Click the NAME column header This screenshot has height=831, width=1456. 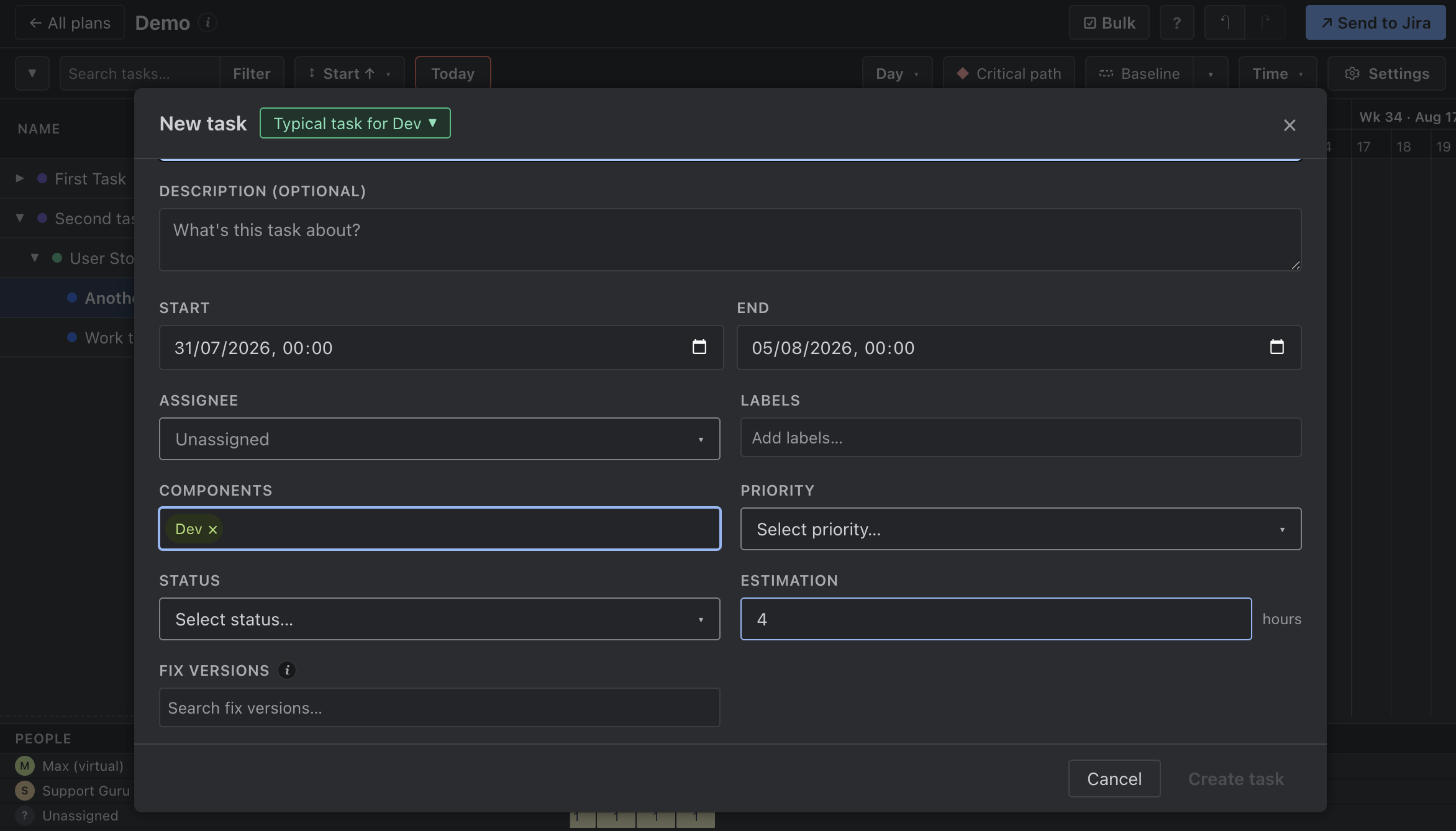pos(39,129)
